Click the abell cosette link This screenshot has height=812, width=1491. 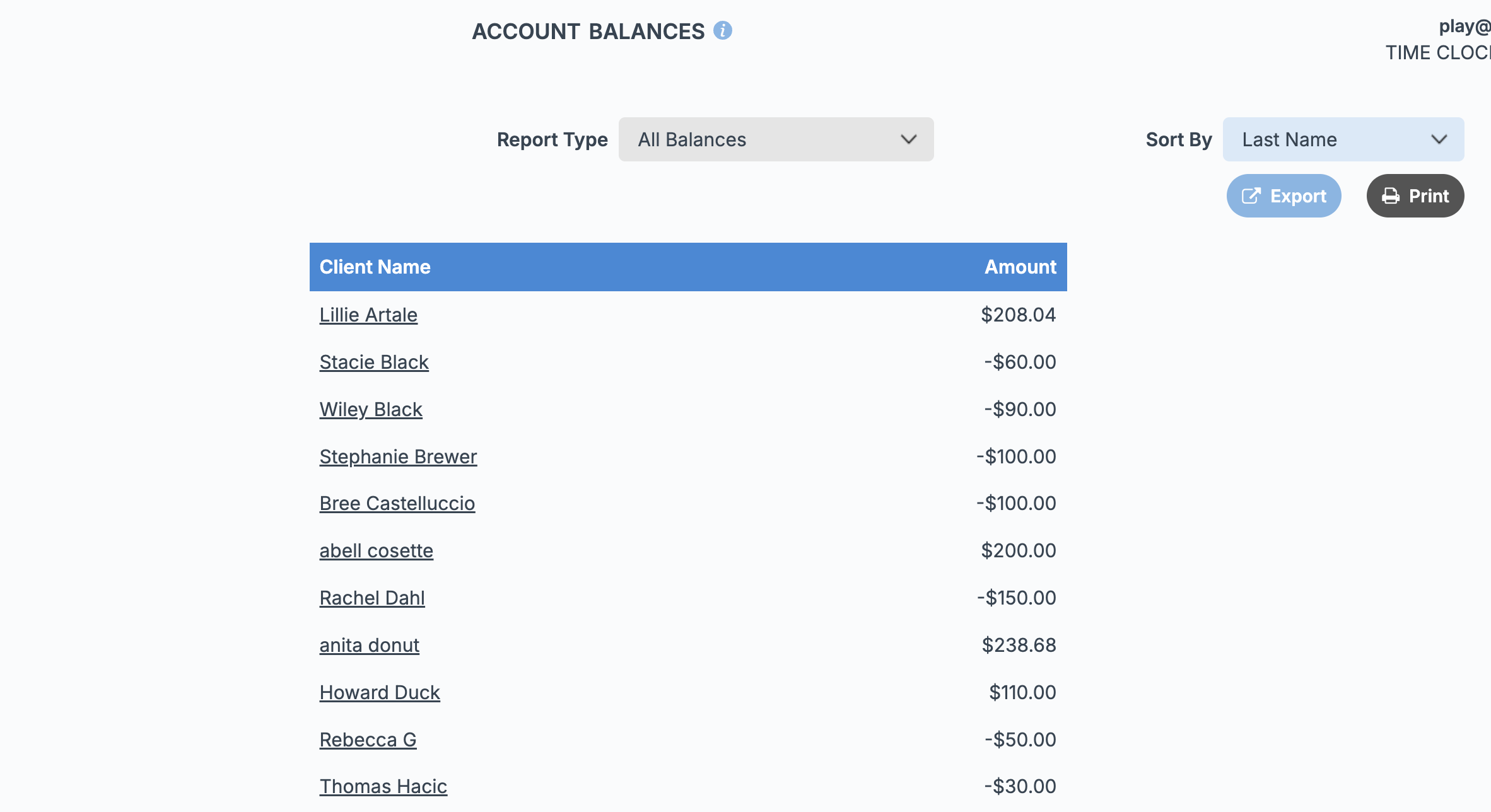pos(376,550)
